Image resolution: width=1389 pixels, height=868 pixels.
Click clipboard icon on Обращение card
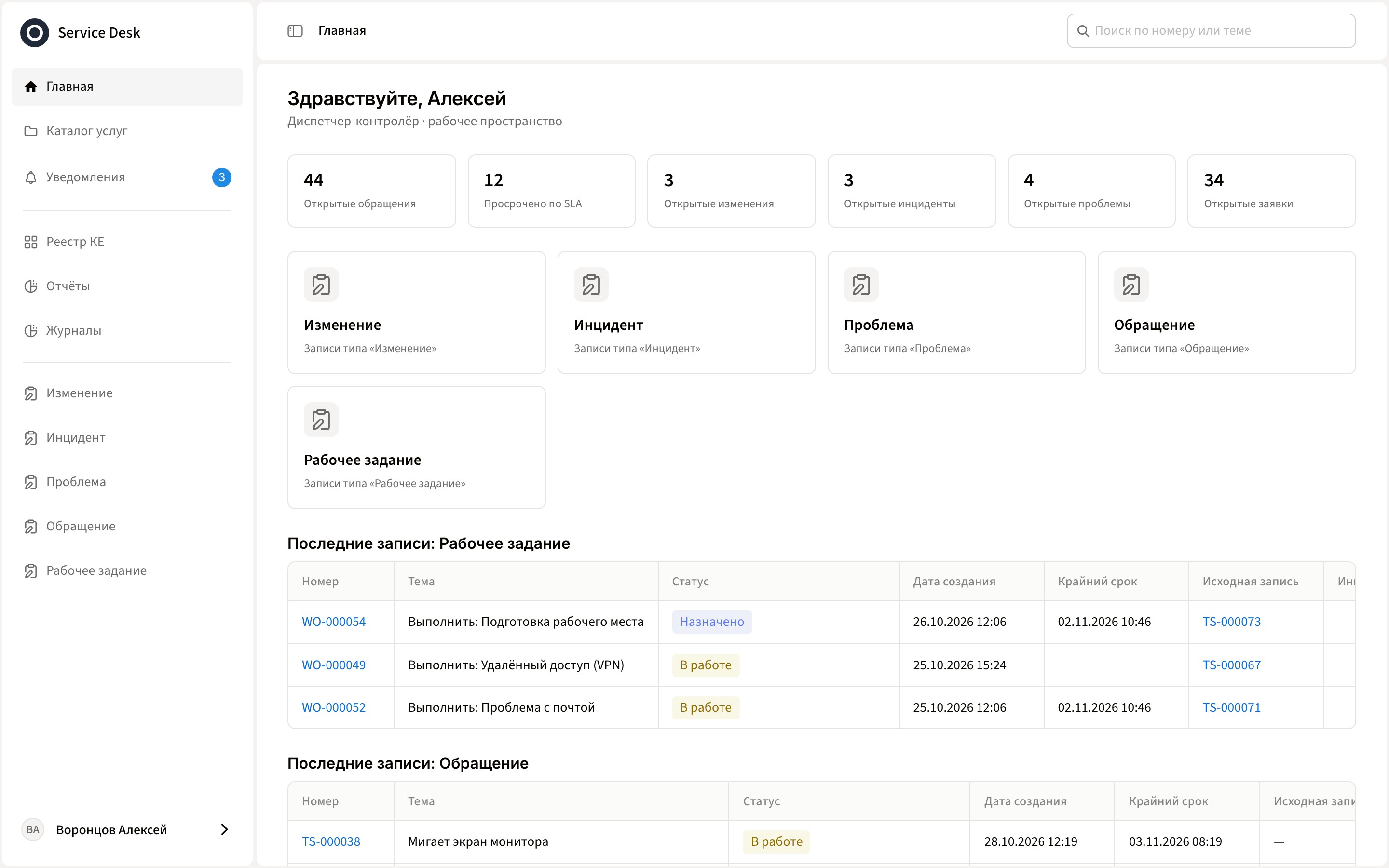coord(1131,284)
